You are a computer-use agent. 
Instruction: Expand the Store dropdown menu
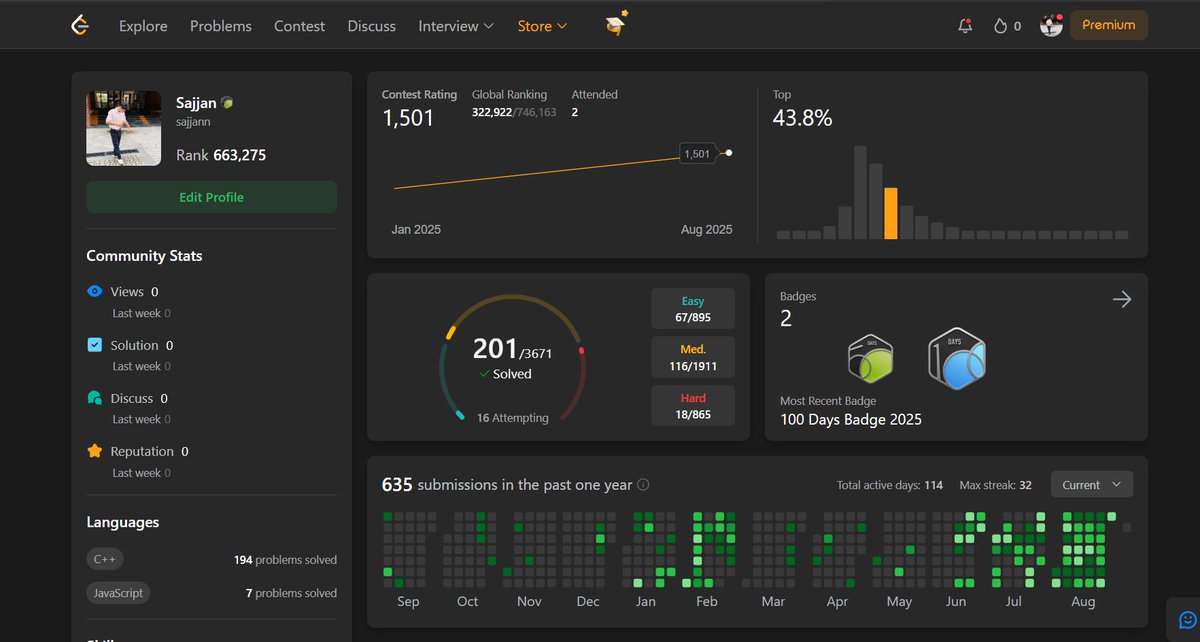tap(543, 26)
